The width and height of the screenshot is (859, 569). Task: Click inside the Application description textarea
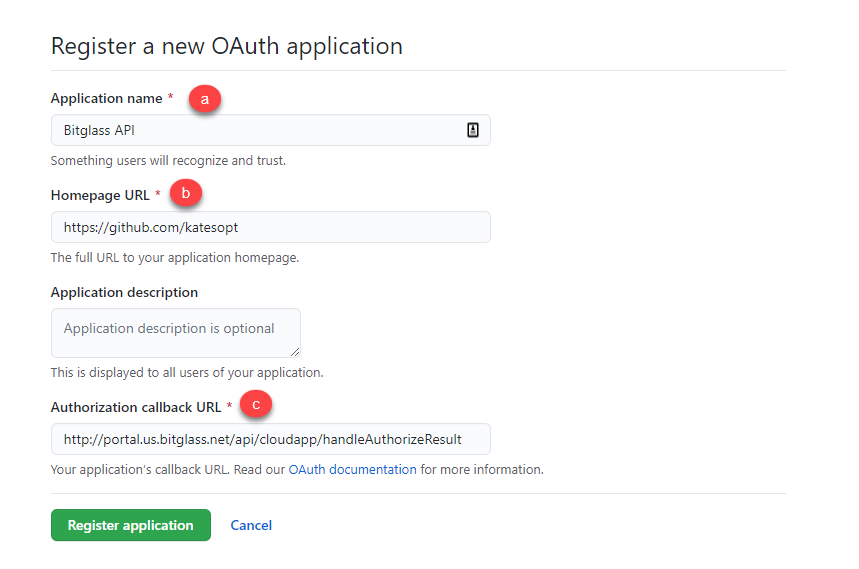click(176, 333)
